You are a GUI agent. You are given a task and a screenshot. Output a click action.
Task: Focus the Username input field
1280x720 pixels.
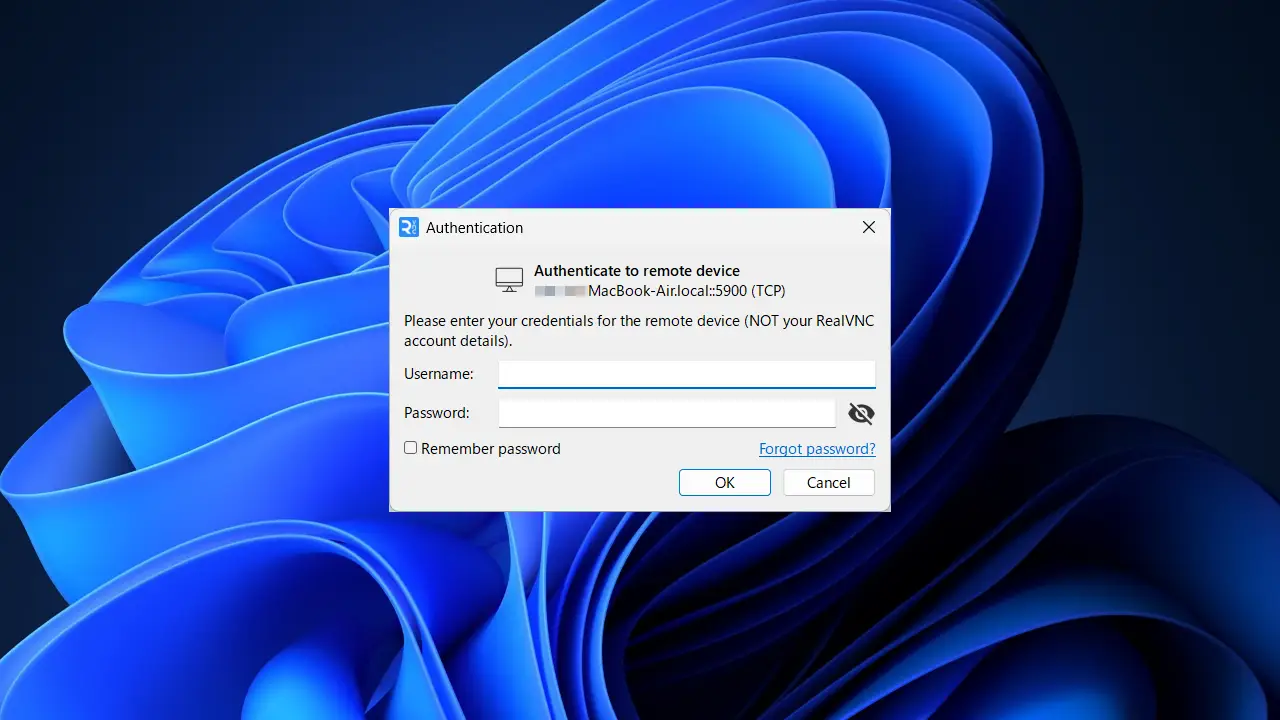coord(686,374)
